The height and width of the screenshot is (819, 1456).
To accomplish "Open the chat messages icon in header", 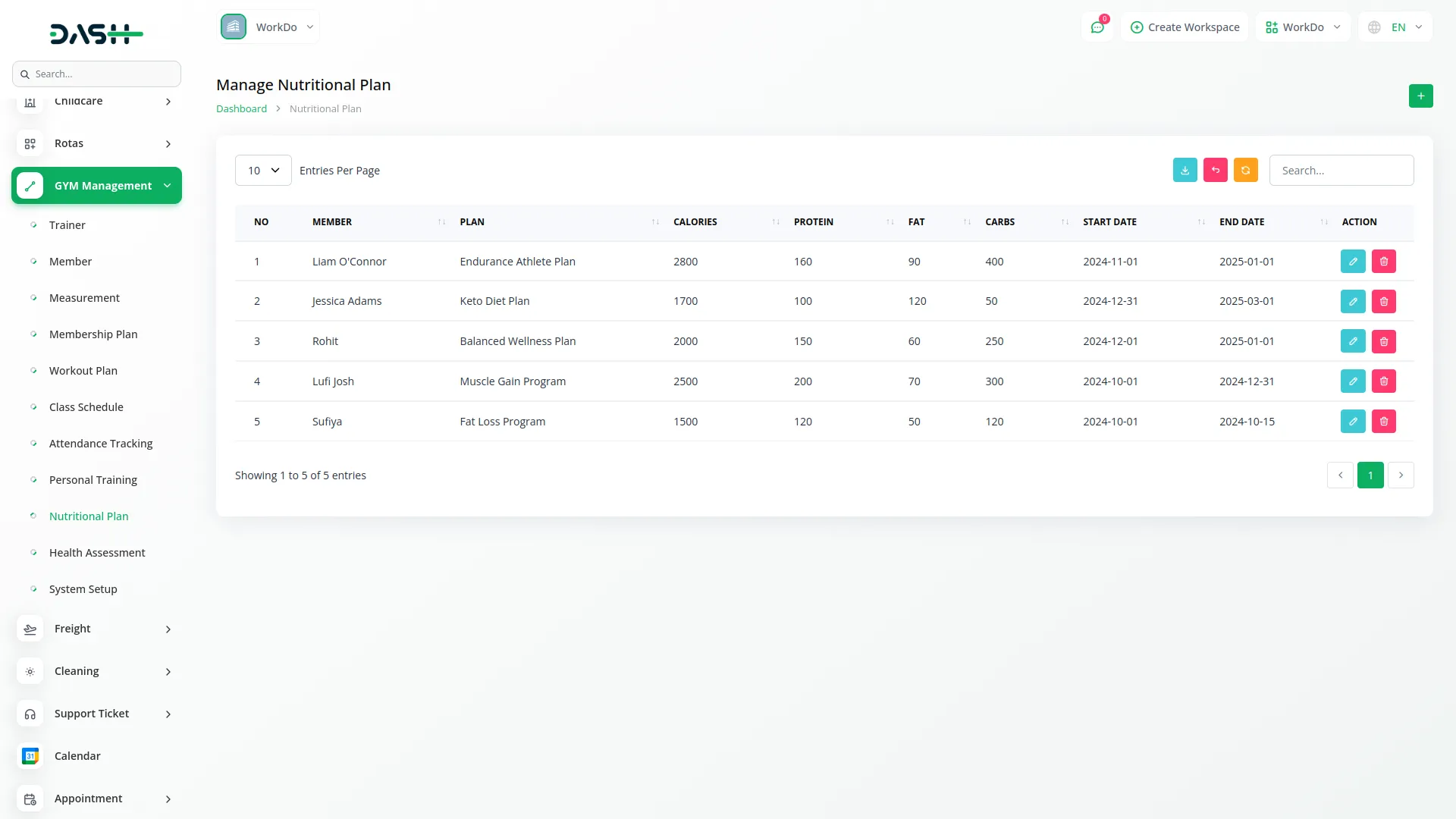I will (1097, 27).
